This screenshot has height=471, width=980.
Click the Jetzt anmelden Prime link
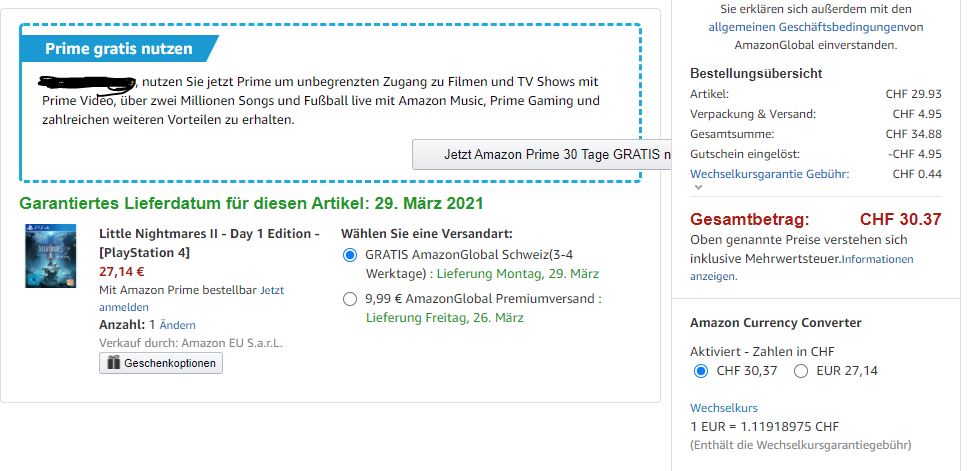[271, 290]
